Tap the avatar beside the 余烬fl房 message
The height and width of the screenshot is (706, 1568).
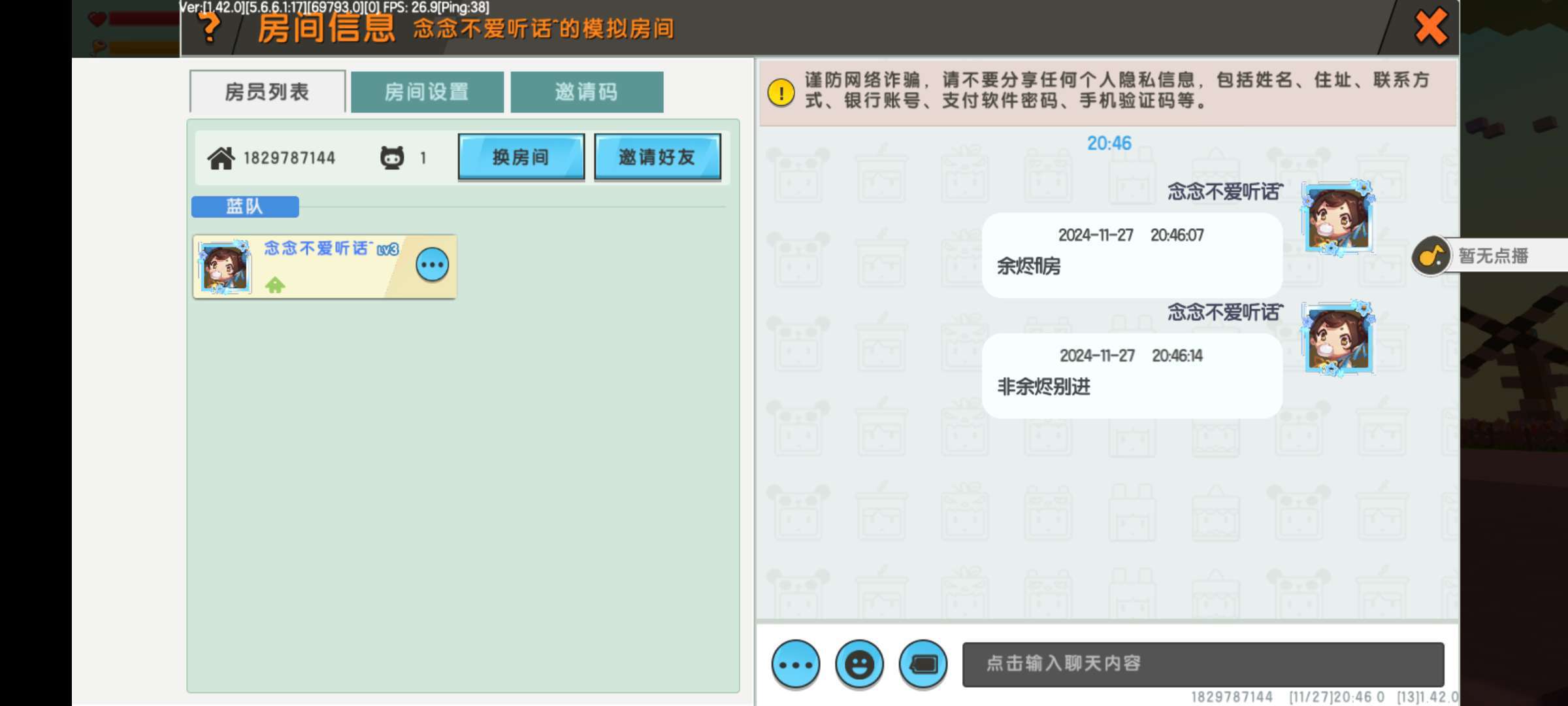pos(1337,219)
